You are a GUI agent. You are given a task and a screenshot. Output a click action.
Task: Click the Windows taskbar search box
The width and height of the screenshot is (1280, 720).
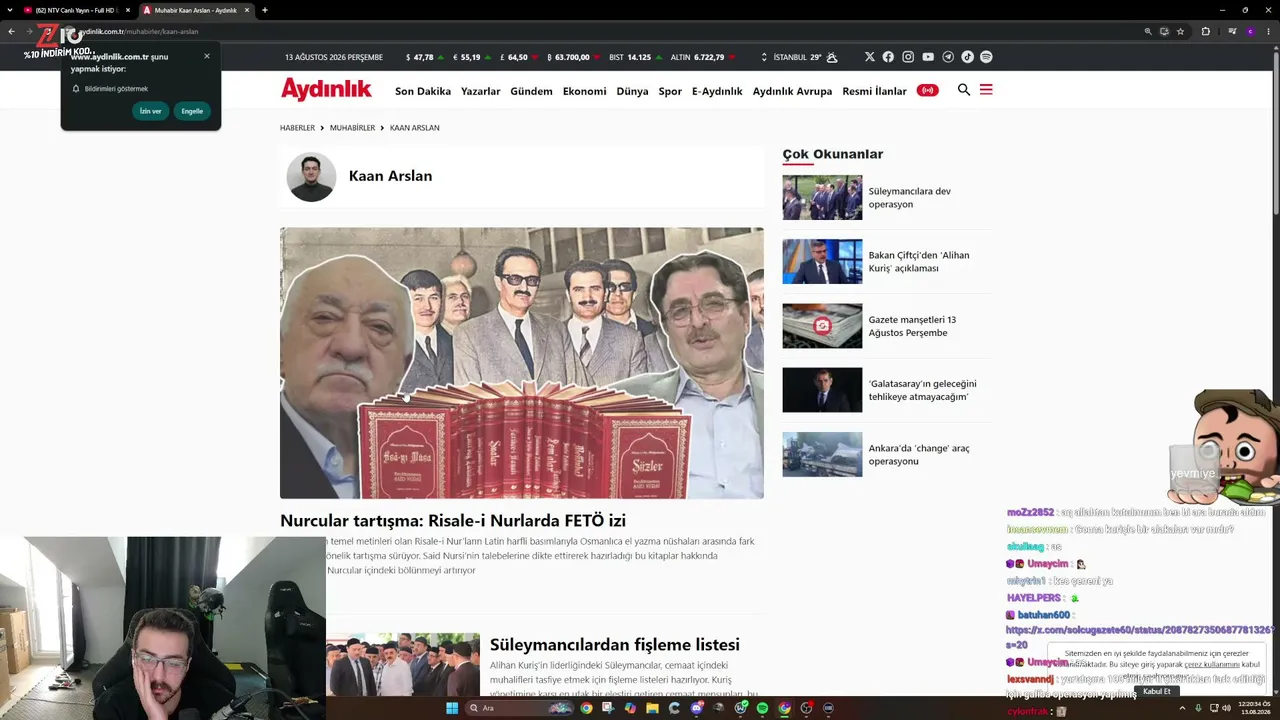point(520,708)
